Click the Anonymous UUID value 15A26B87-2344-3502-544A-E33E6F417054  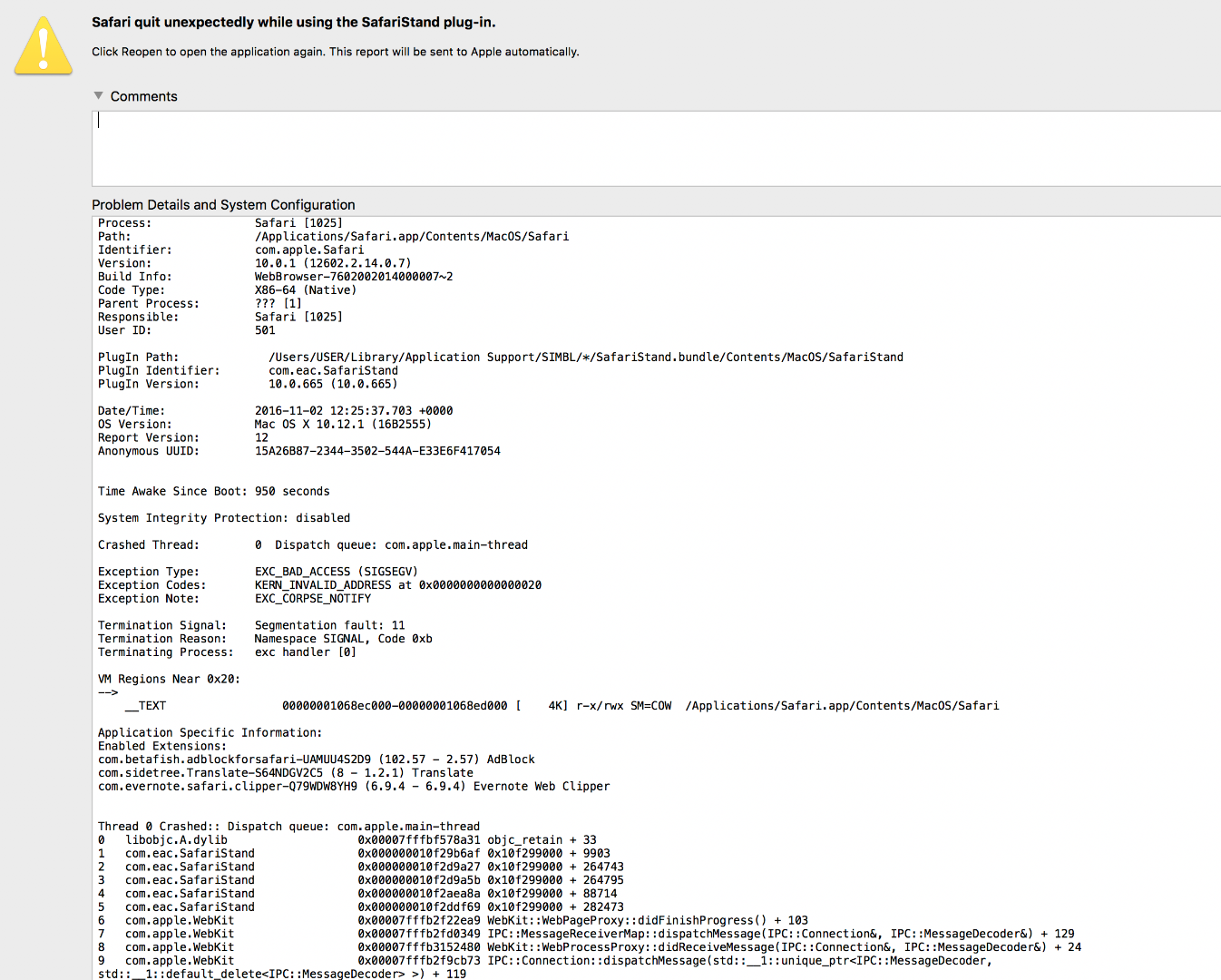click(x=377, y=451)
